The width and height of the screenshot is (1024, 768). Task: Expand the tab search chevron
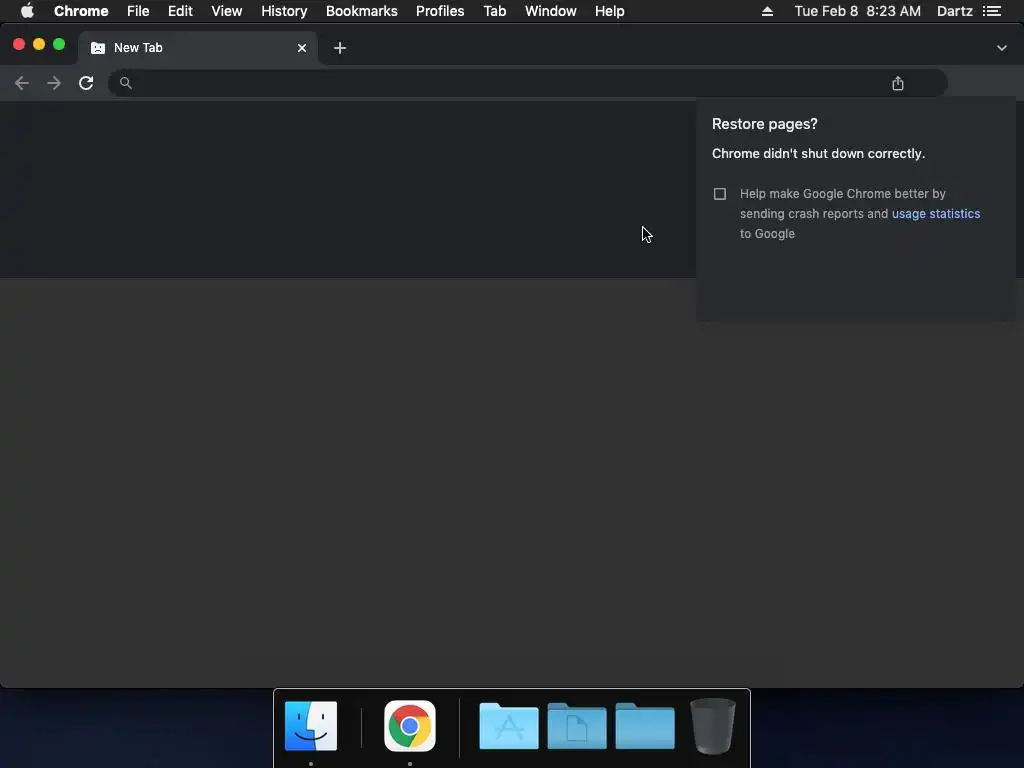tap(1002, 48)
